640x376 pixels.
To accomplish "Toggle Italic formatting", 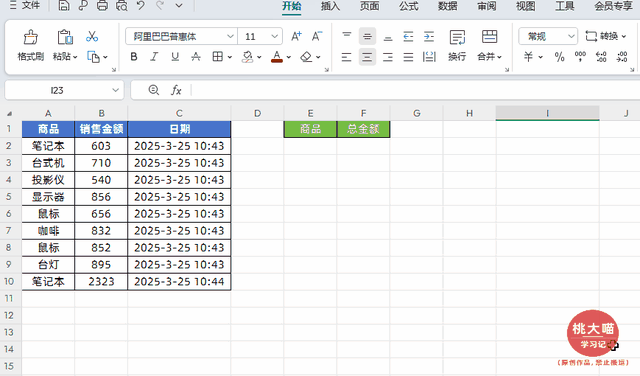I will 154,57.
